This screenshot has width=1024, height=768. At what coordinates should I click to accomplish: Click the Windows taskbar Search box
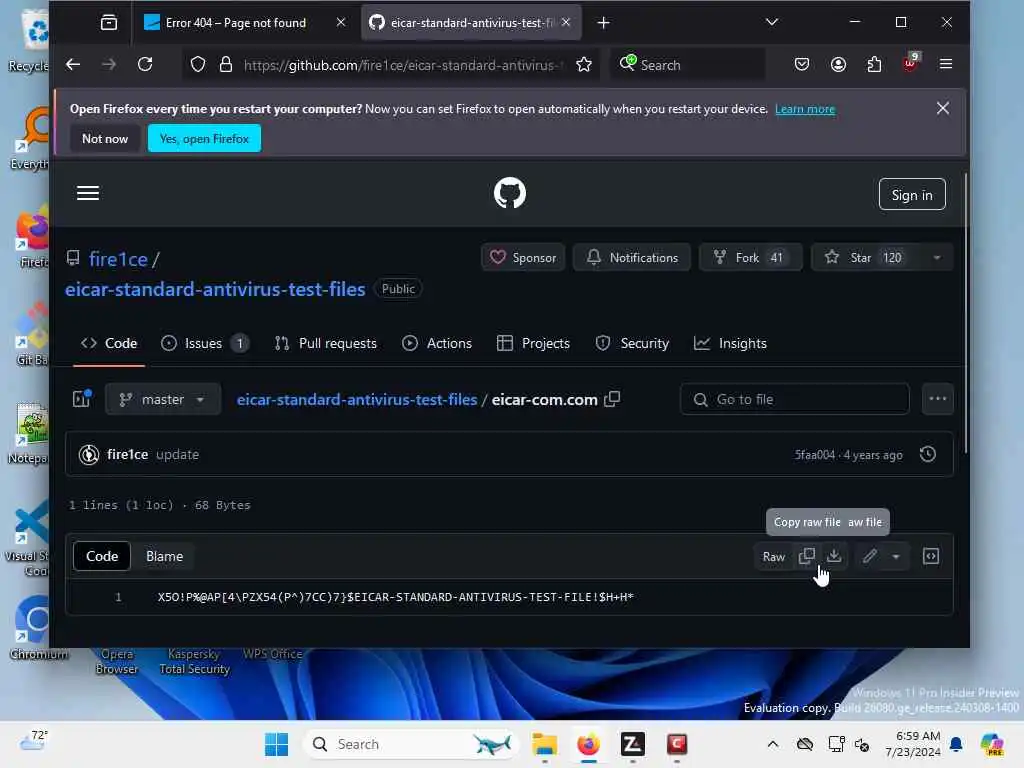[411, 744]
